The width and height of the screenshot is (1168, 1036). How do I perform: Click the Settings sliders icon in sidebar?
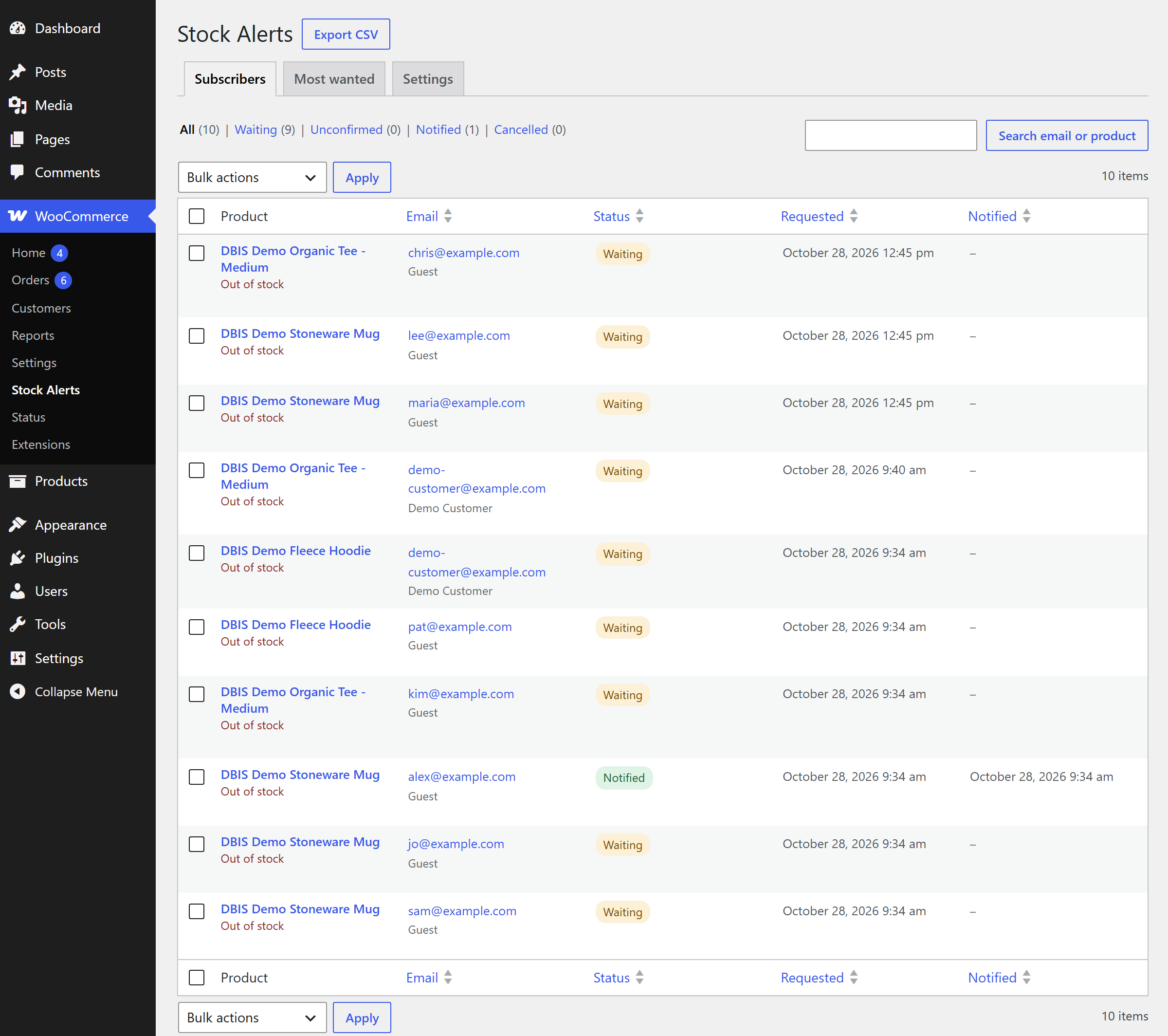pyautogui.click(x=18, y=658)
